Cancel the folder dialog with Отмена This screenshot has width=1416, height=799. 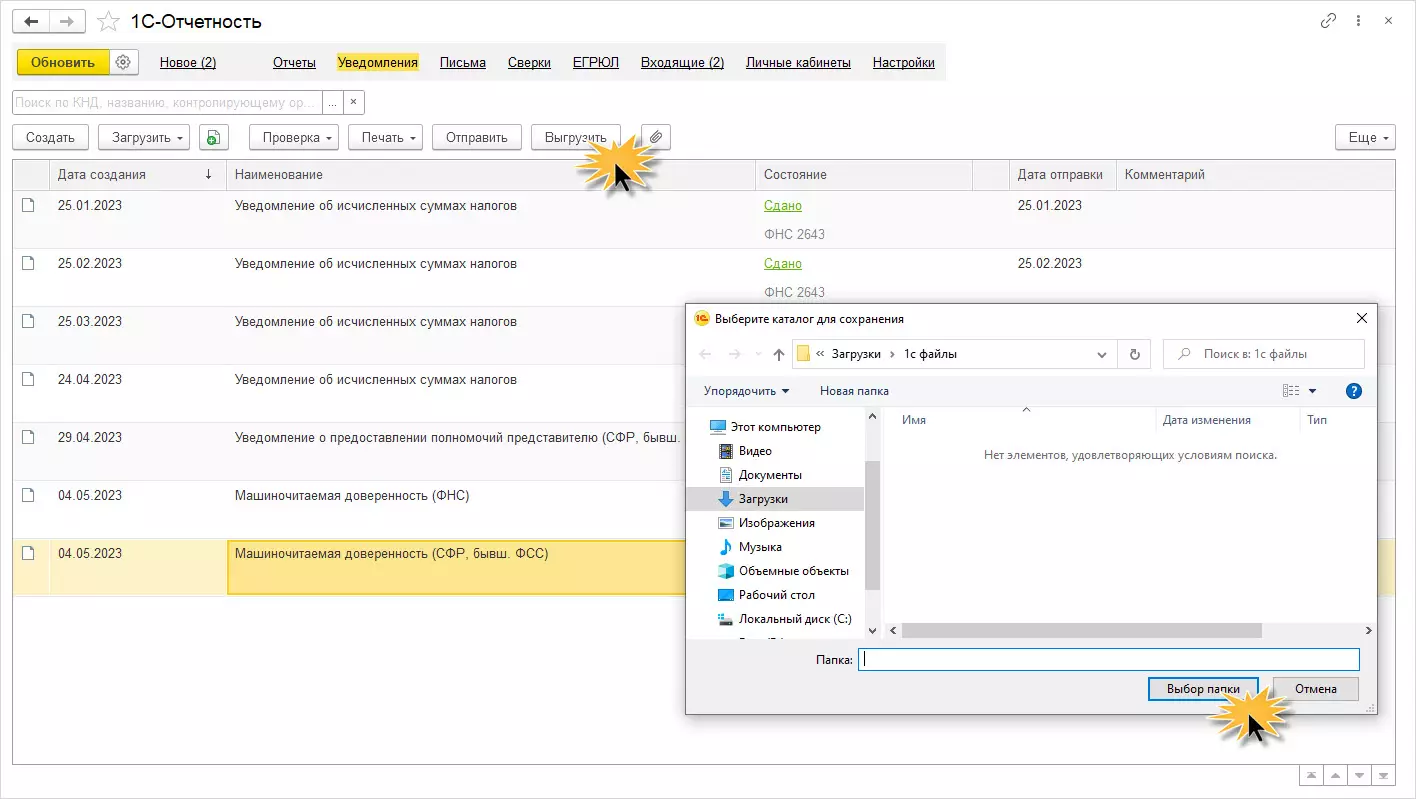click(x=1316, y=689)
